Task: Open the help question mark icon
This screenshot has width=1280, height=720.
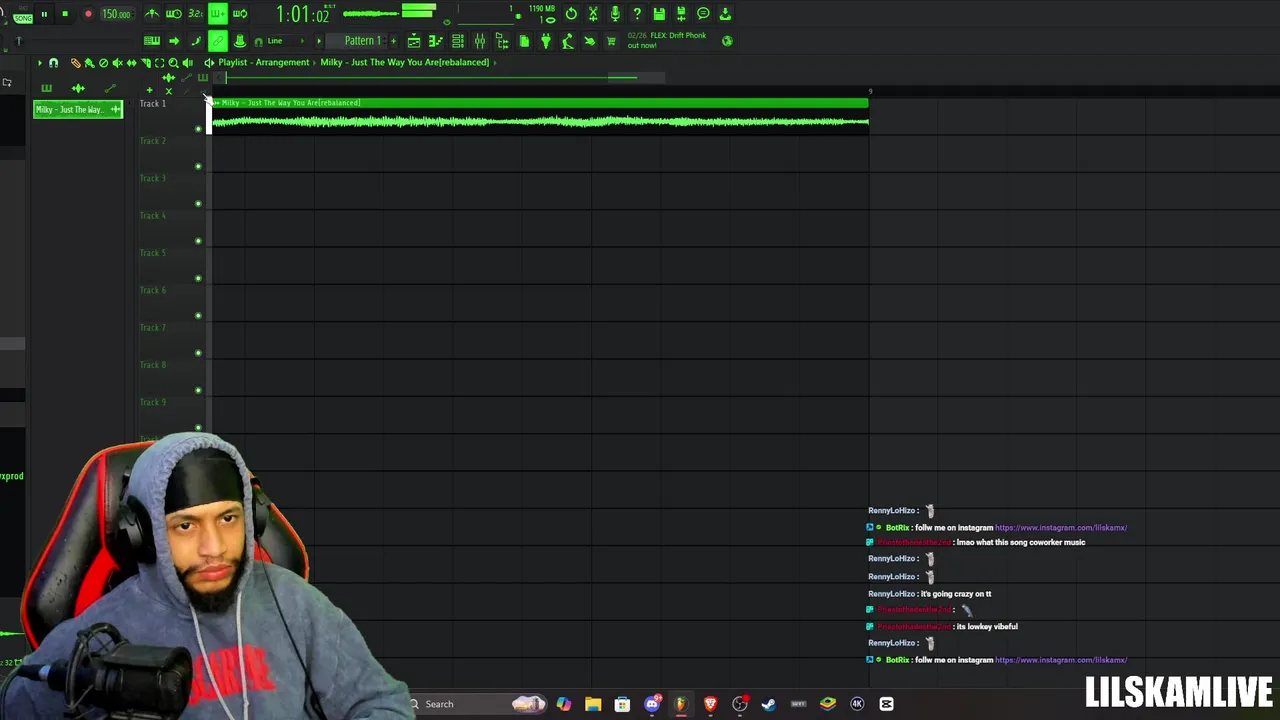Action: coord(637,14)
